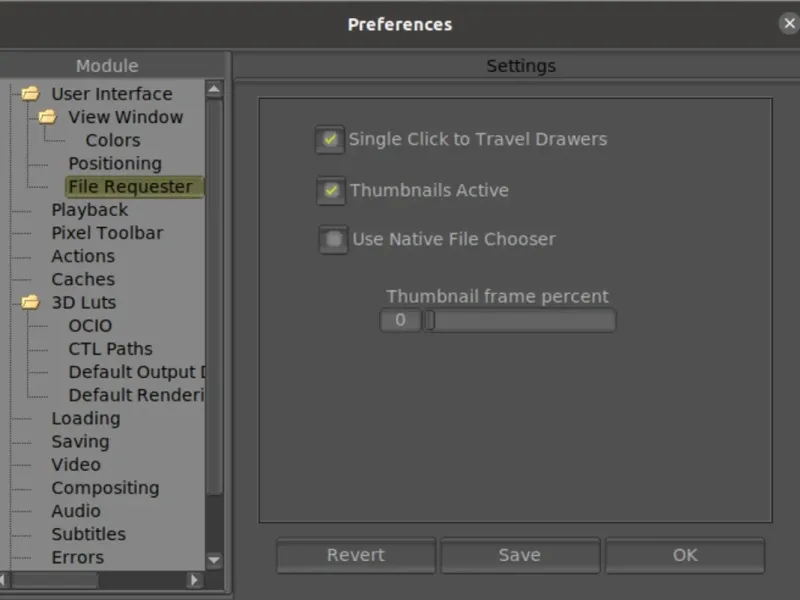Click the Save button
The height and width of the screenshot is (600, 800).
520,555
